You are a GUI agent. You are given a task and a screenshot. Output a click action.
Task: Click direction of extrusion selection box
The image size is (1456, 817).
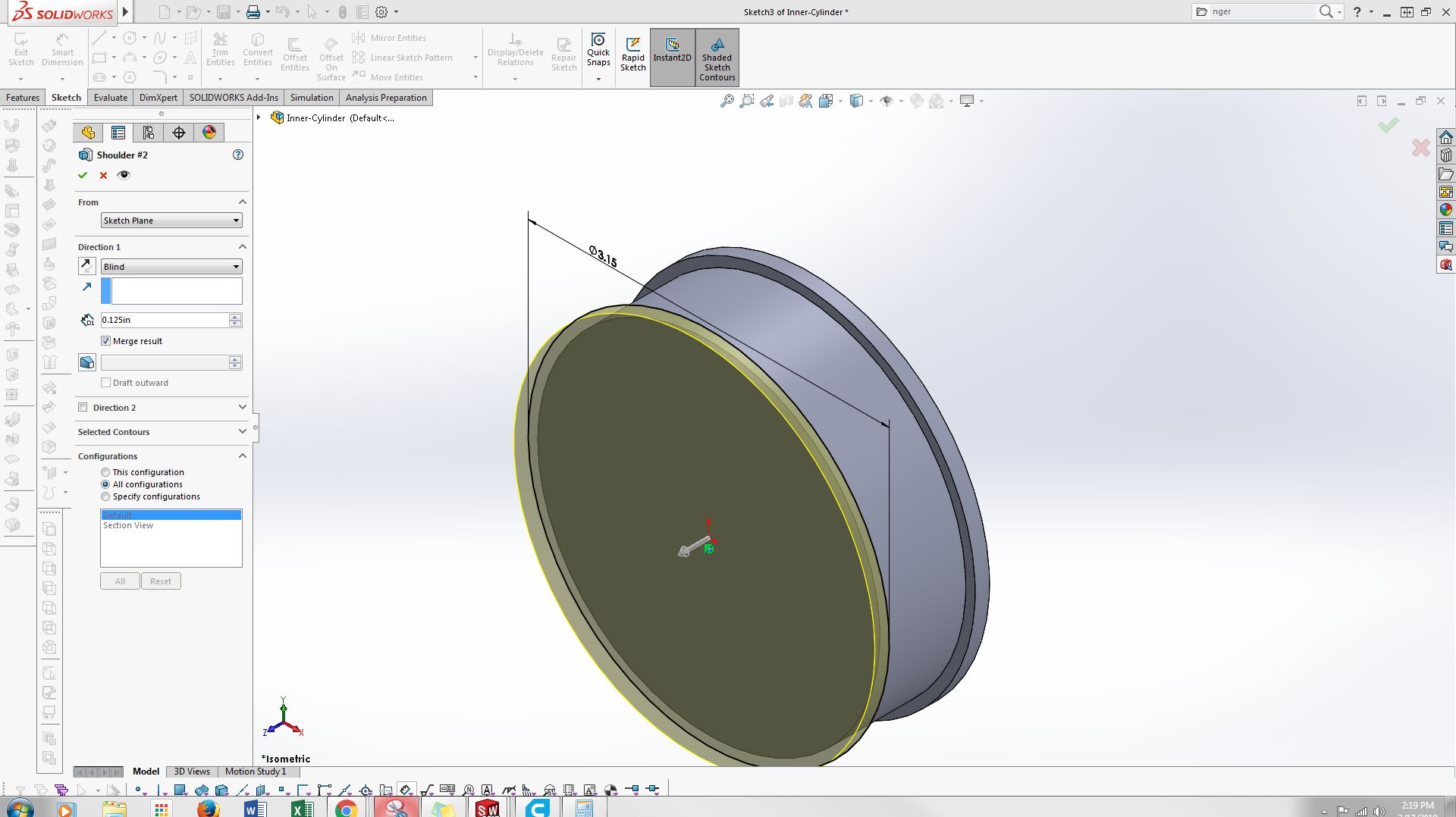pos(171,291)
